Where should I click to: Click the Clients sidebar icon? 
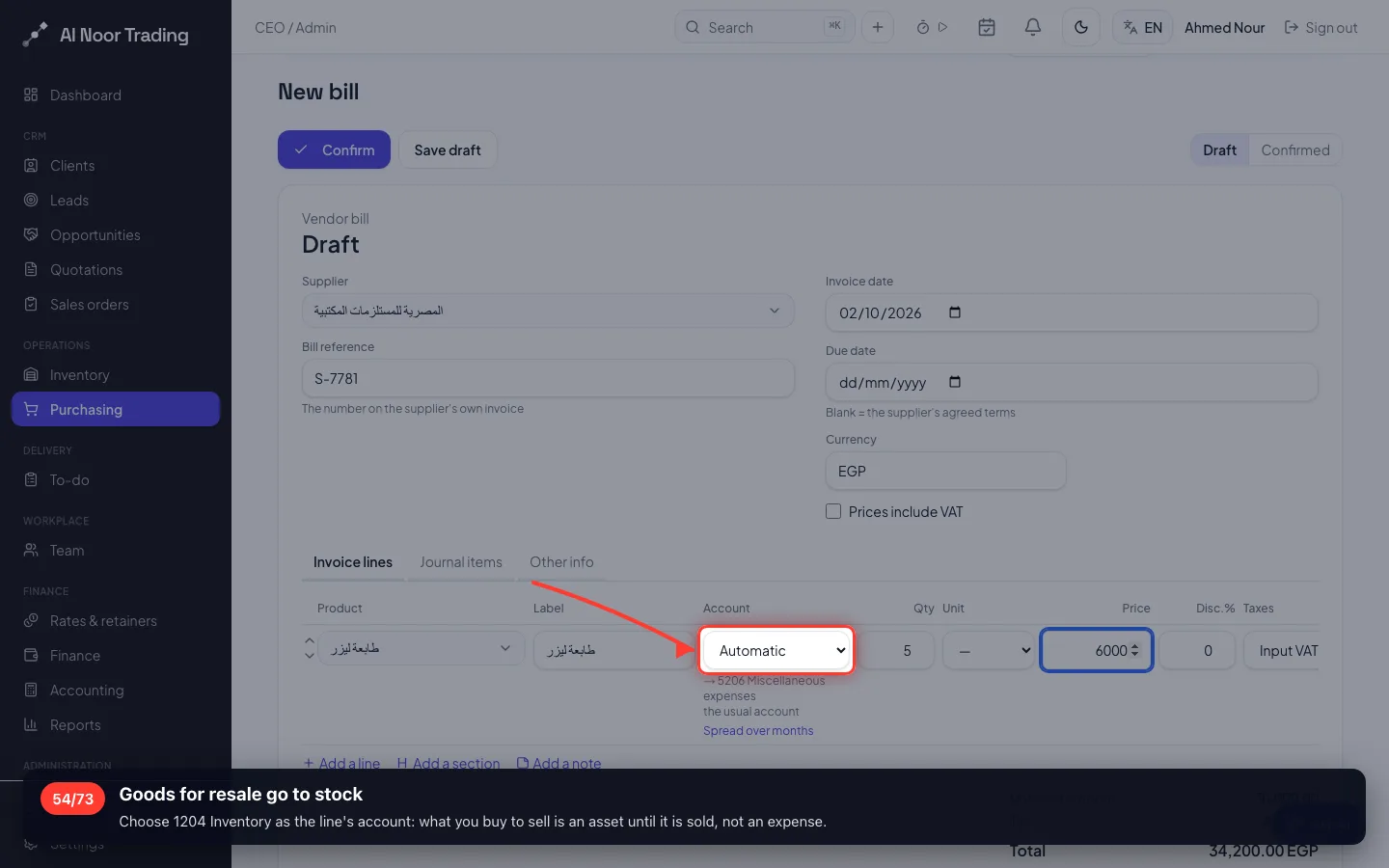[x=31, y=165]
